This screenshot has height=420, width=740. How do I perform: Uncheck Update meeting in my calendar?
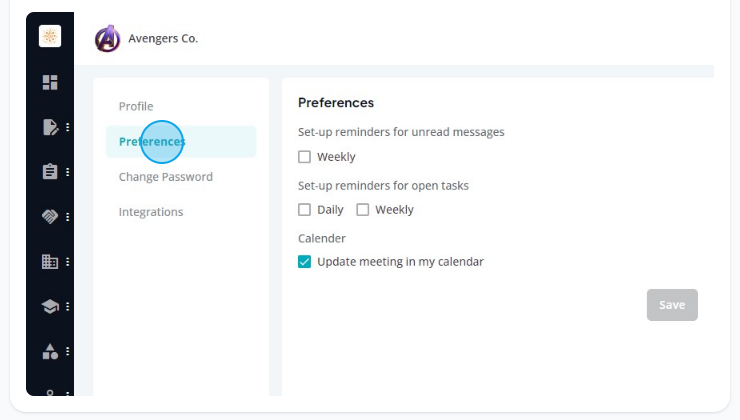[304, 261]
